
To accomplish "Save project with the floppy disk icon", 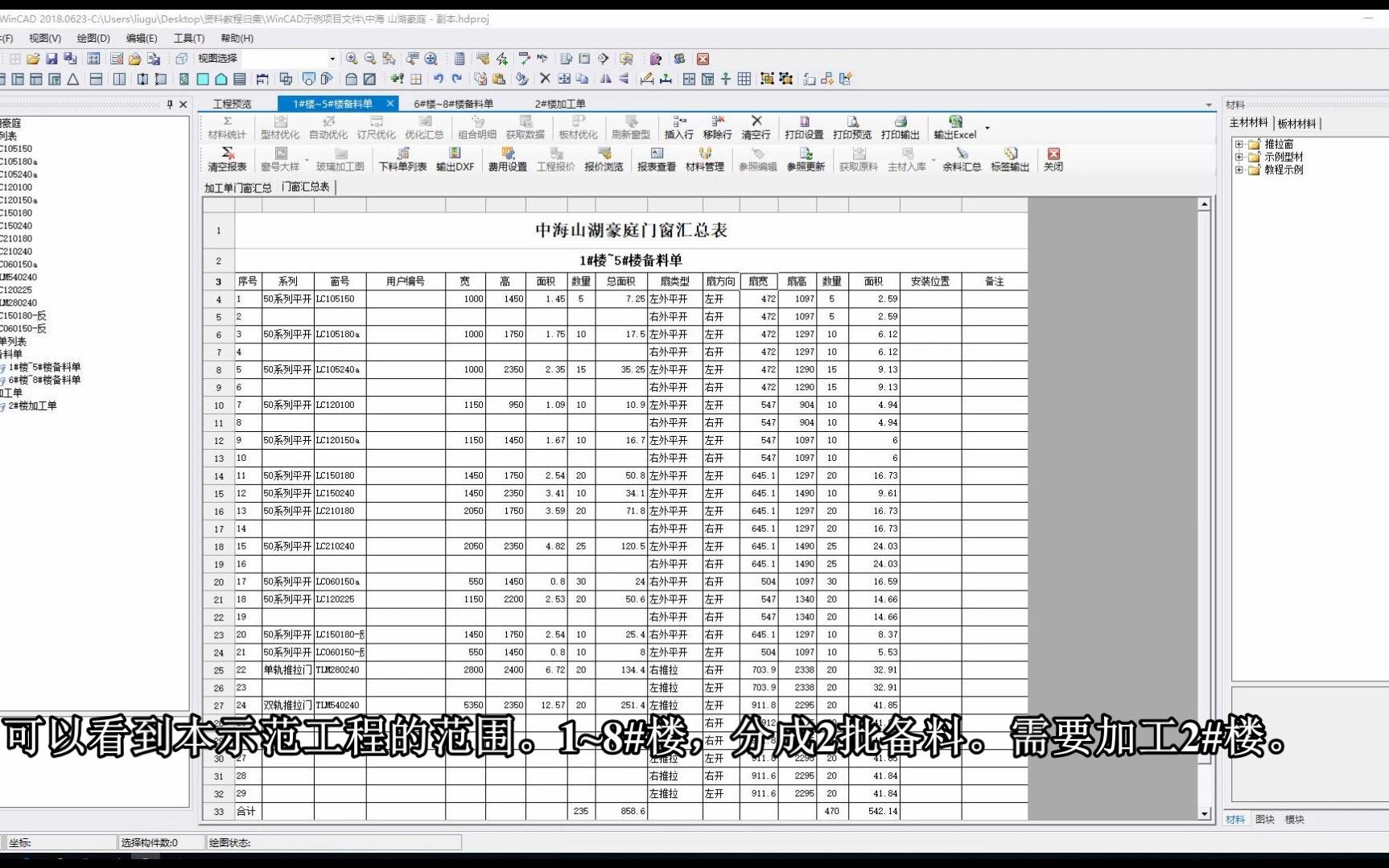I will 52,59.
